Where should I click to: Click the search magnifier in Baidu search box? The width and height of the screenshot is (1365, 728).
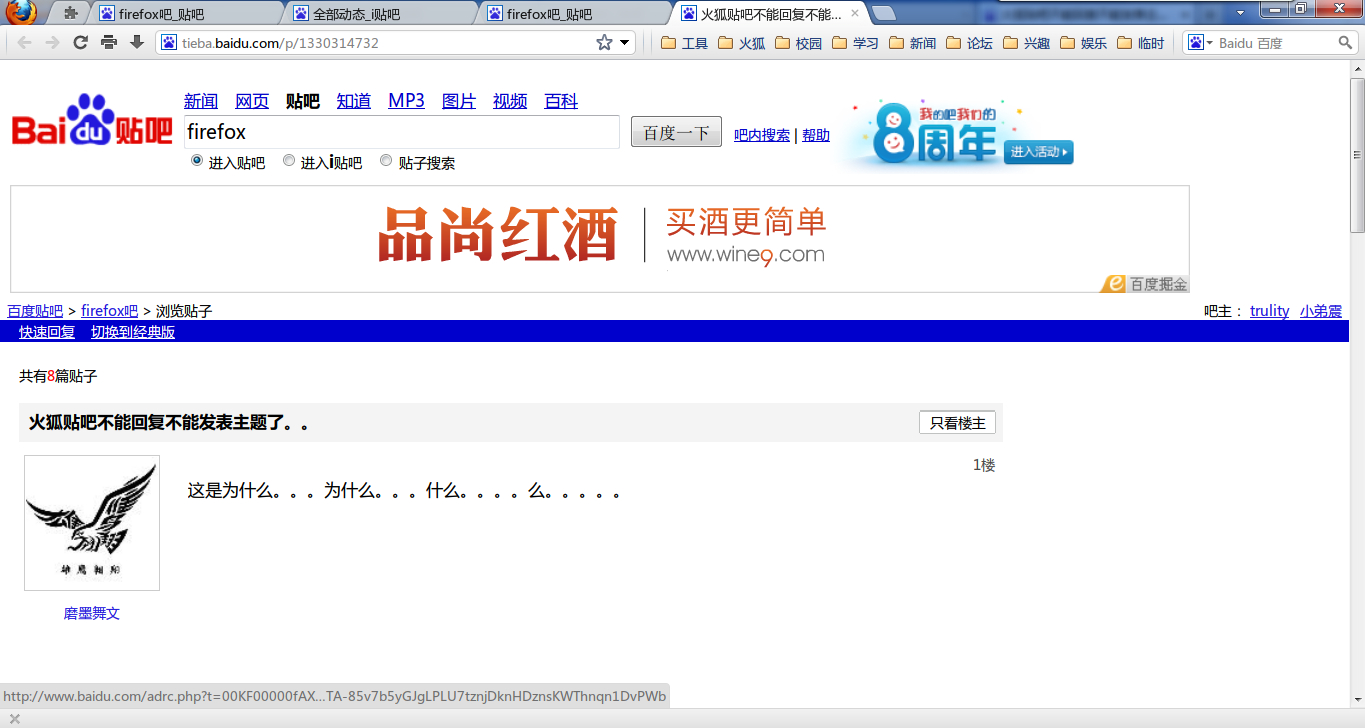point(1345,43)
